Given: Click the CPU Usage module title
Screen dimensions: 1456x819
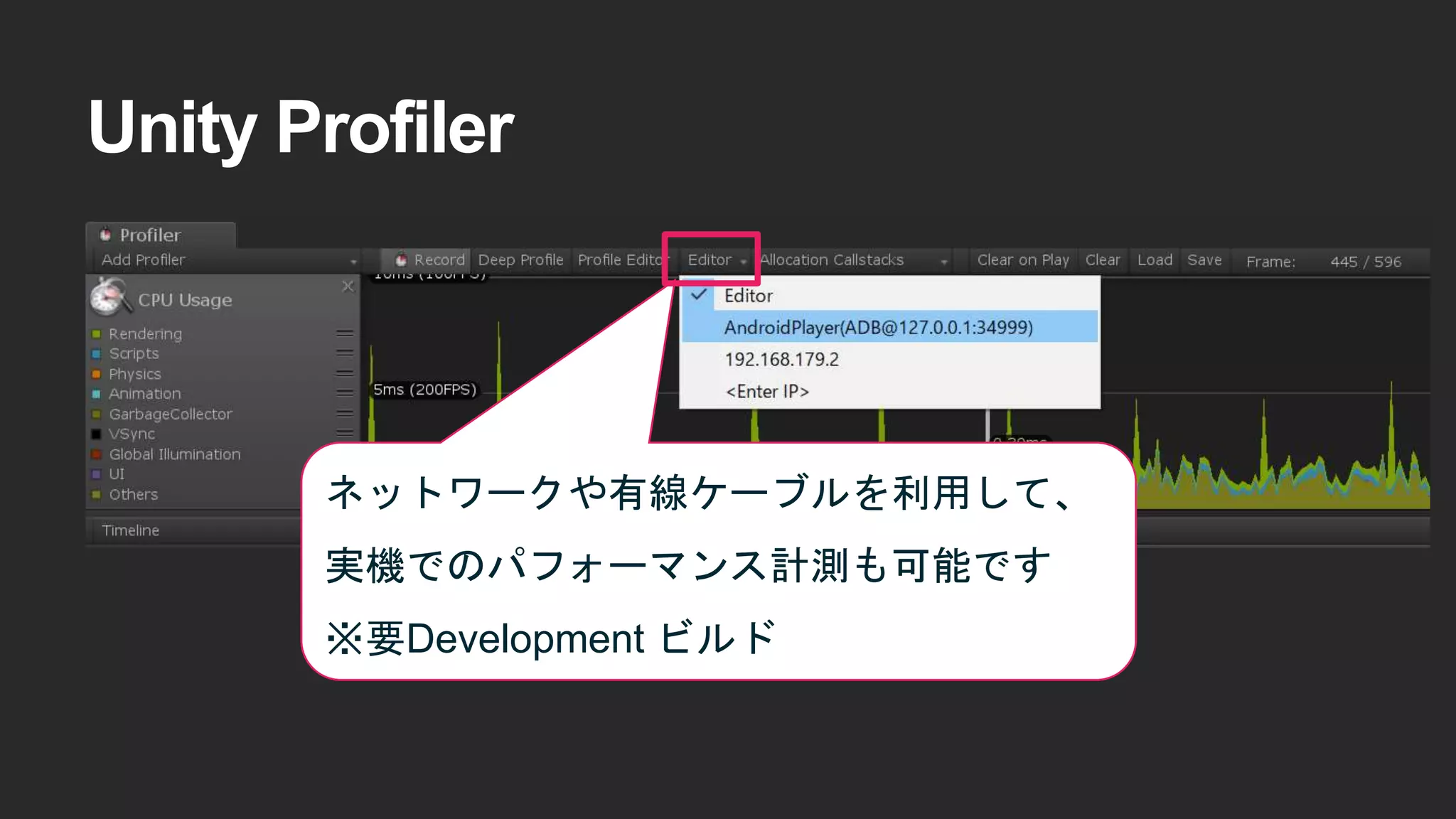Looking at the screenshot, I should coord(185,300).
